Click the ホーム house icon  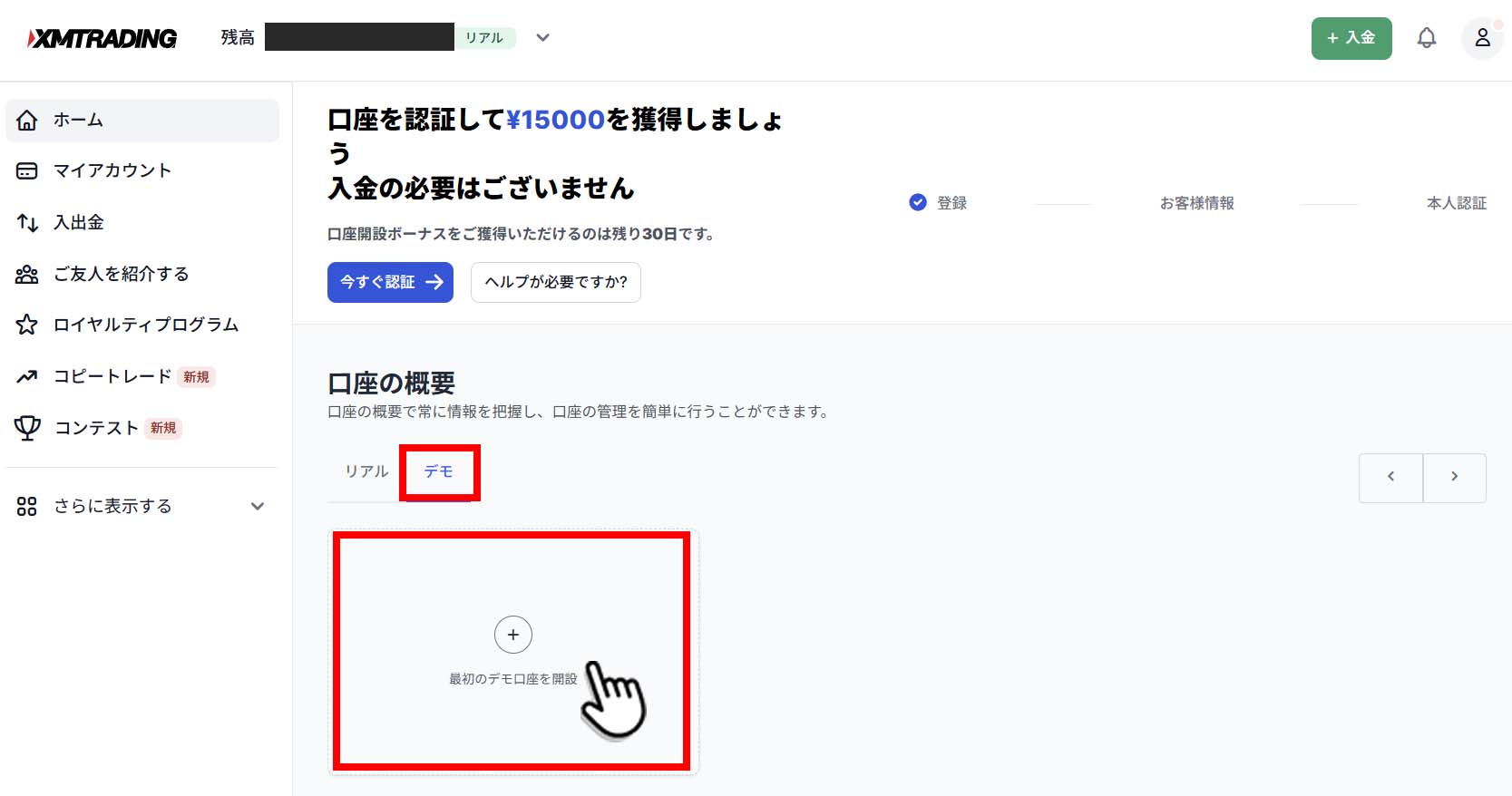point(27,120)
